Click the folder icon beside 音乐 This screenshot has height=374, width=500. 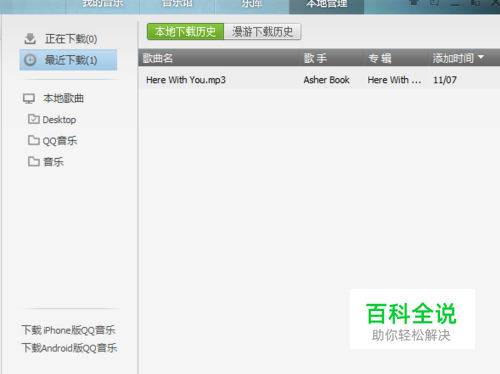34,162
